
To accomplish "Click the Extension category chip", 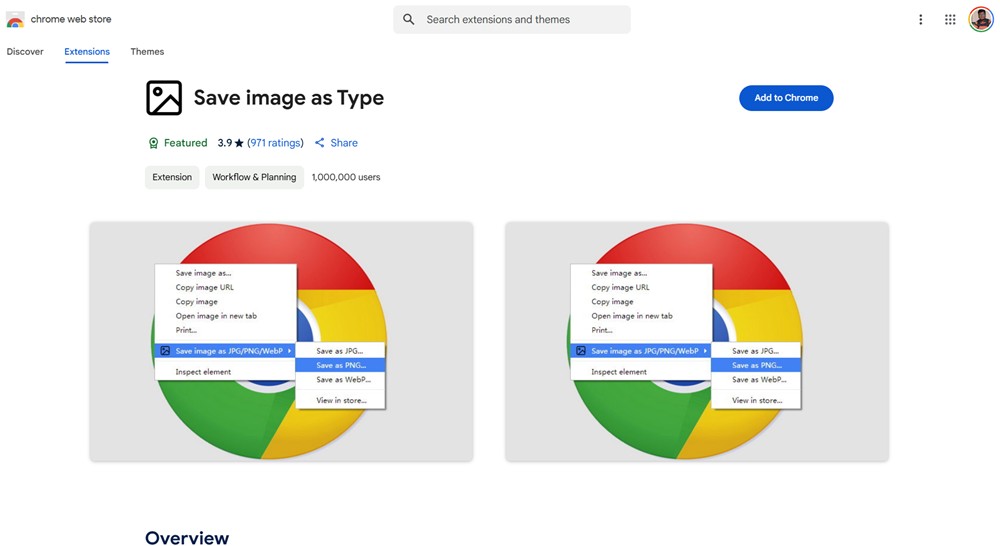I will (x=172, y=177).
